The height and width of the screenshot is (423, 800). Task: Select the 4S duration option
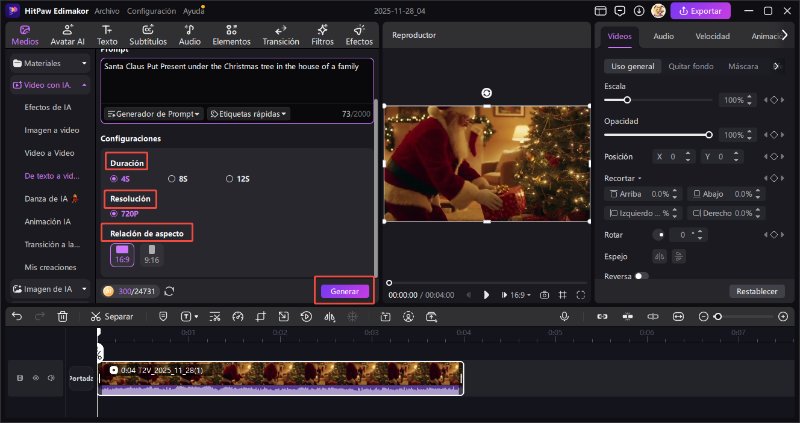[120, 179]
